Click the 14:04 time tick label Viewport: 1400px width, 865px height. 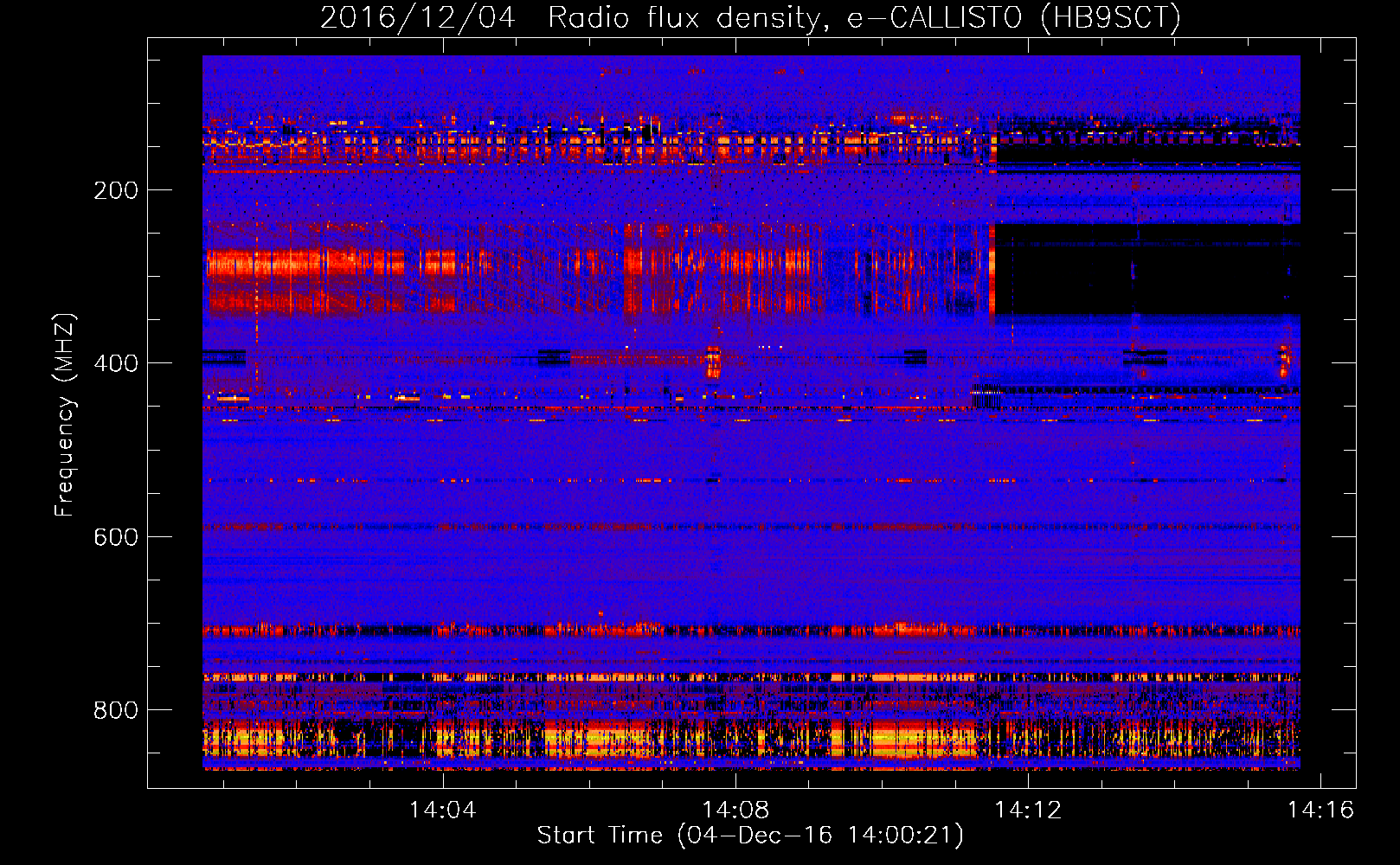[x=443, y=810]
